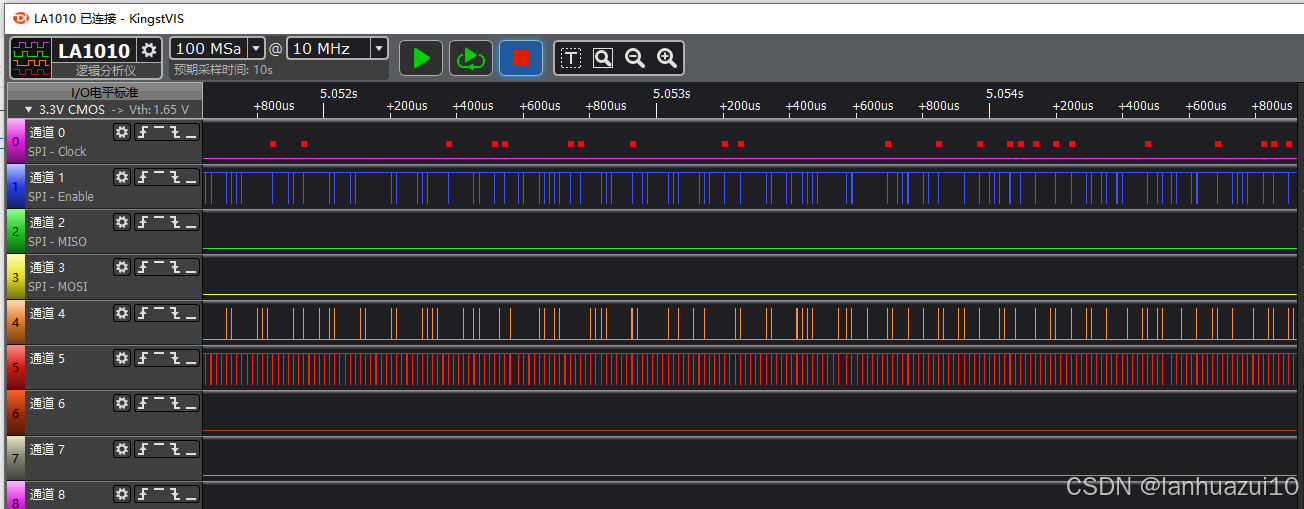Start a single capture with the green play button
This screenshot has height=509, width=1304.
click(x=421, y=58)
